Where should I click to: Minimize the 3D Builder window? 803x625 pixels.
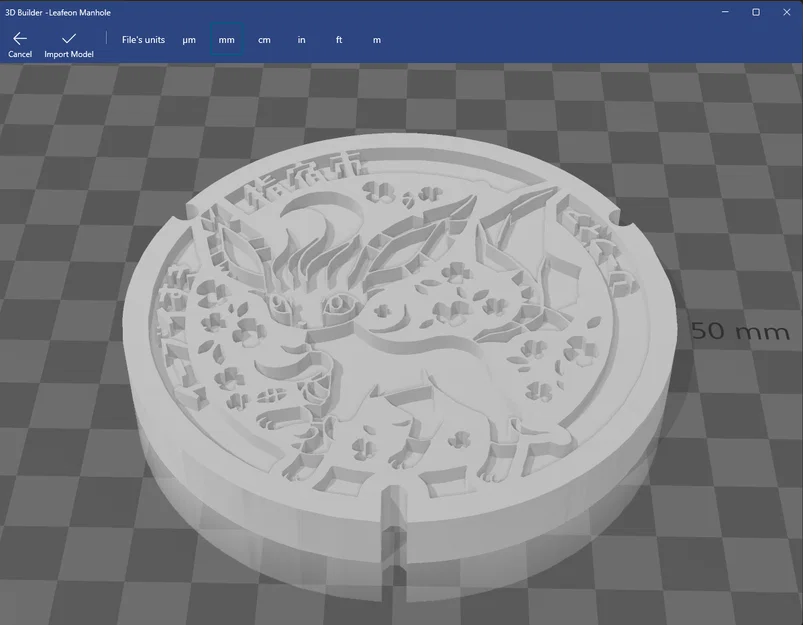point(725,12)
